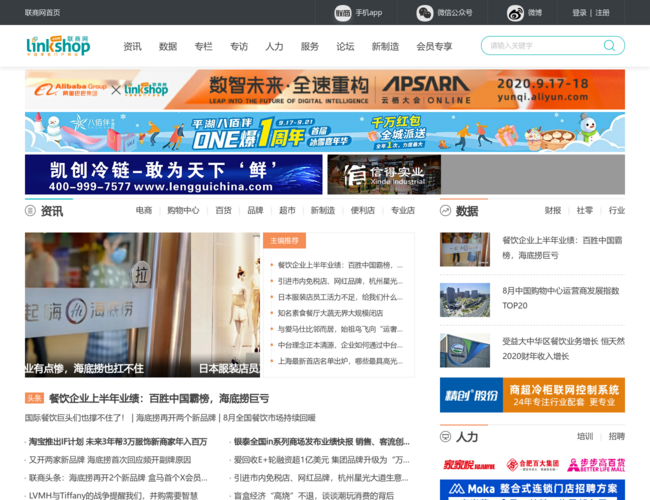650x500 pixels.
Task: Click the 家家悦 brand logo
Action: 469,465
